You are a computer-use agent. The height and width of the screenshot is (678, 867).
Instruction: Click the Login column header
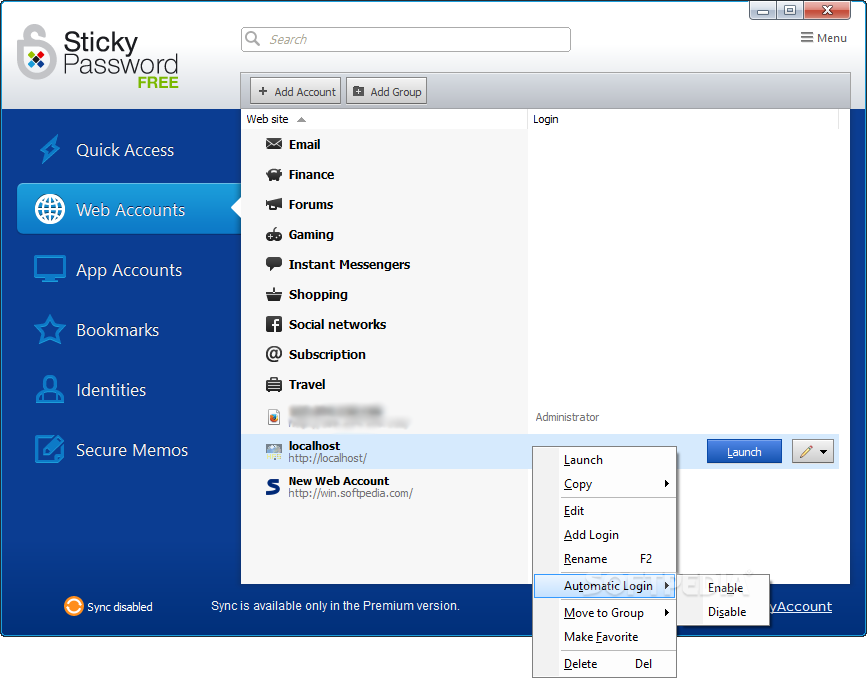click(683, 119)
